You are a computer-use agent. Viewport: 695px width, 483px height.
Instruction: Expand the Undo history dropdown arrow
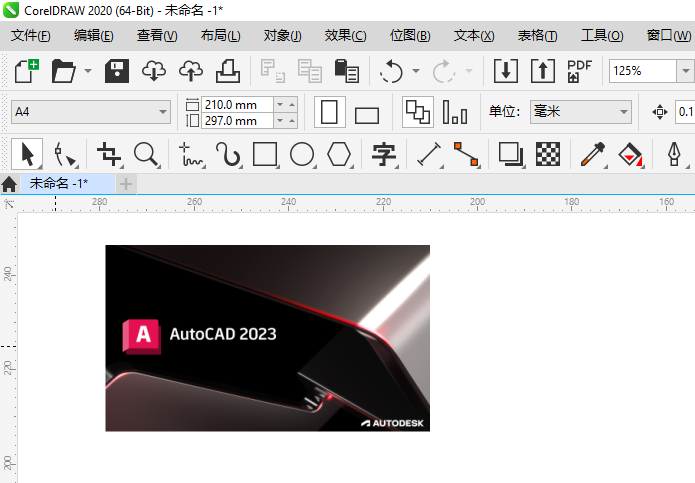pyautogui.click(x=416, y=71)
